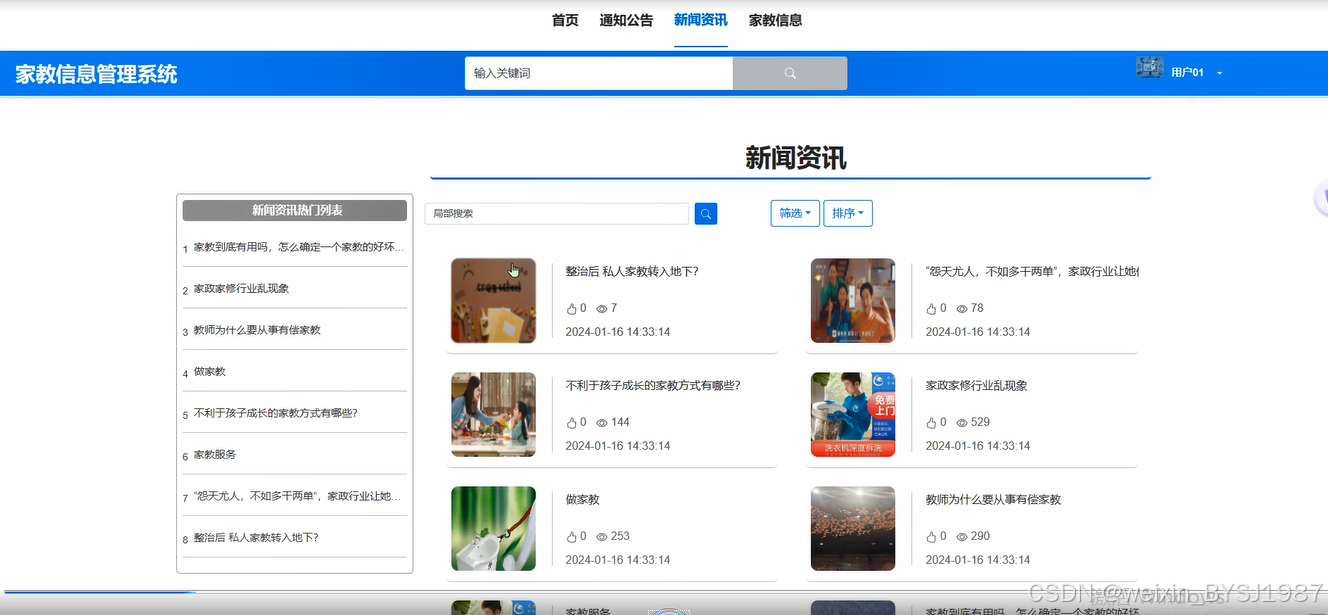Like the card article 教师为什么要从事有偿家教
This screenshot has height=615, width=1328.
click(931, 537)
